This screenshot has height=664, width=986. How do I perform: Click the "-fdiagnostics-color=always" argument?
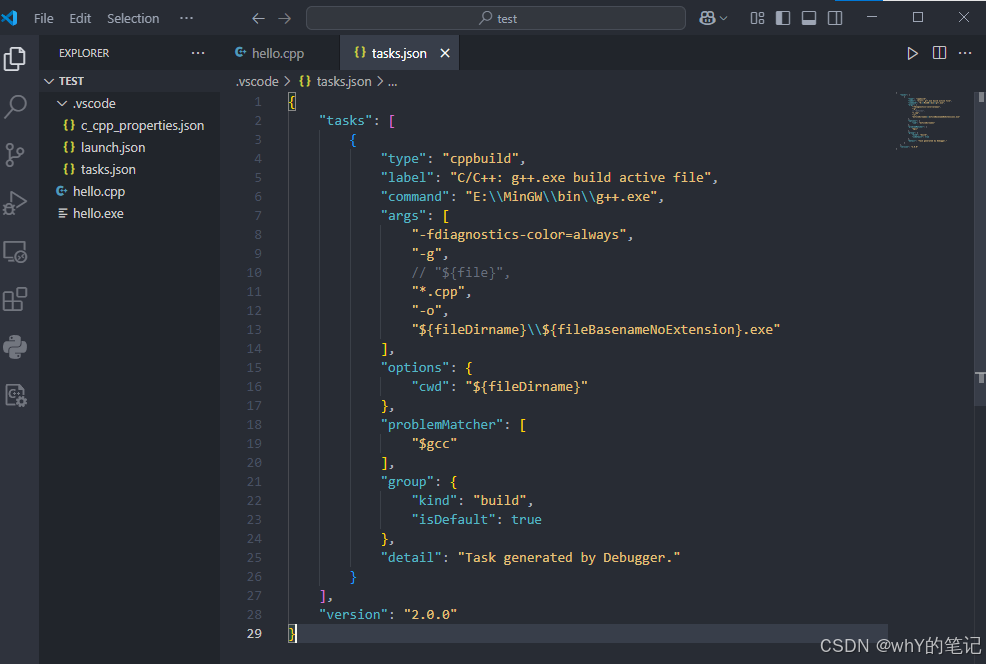click(x=519, y=235)
